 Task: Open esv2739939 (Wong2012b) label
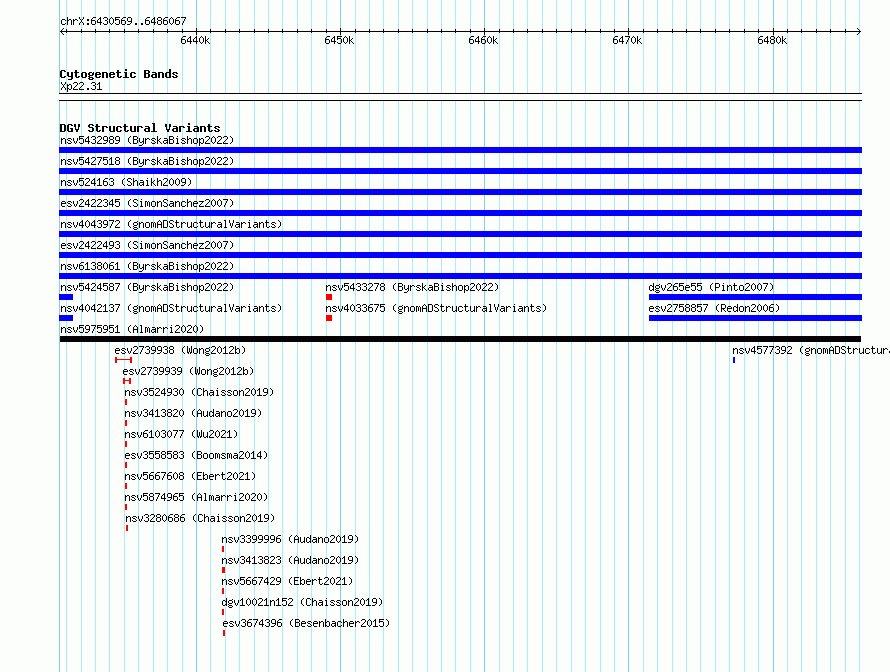pos(188,371)
